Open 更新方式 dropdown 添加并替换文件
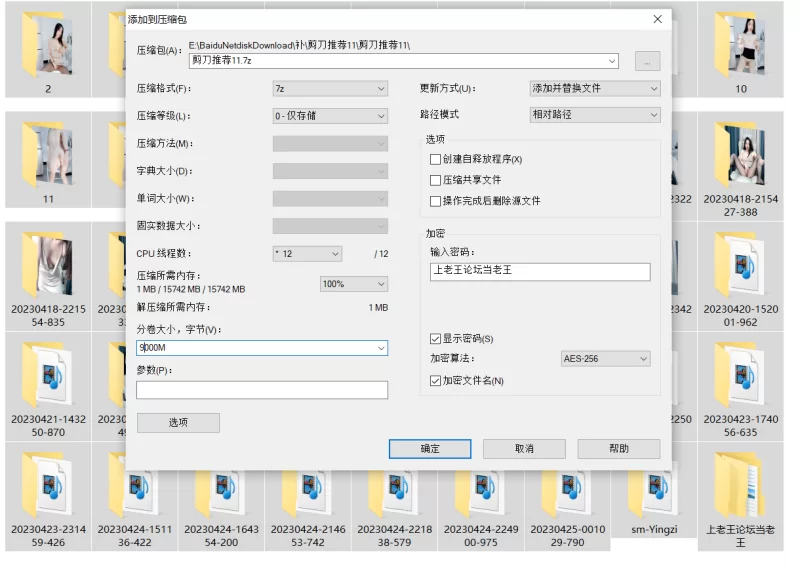 (x=595, y=88)
